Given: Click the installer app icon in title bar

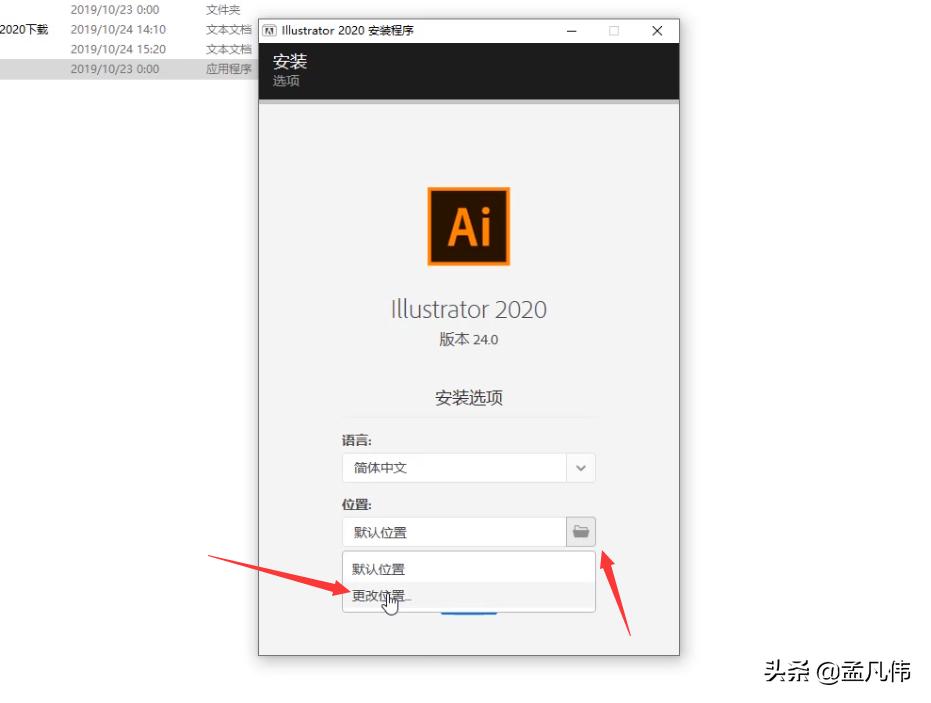Looking at the screenshot, I should [x=270, y=31].
